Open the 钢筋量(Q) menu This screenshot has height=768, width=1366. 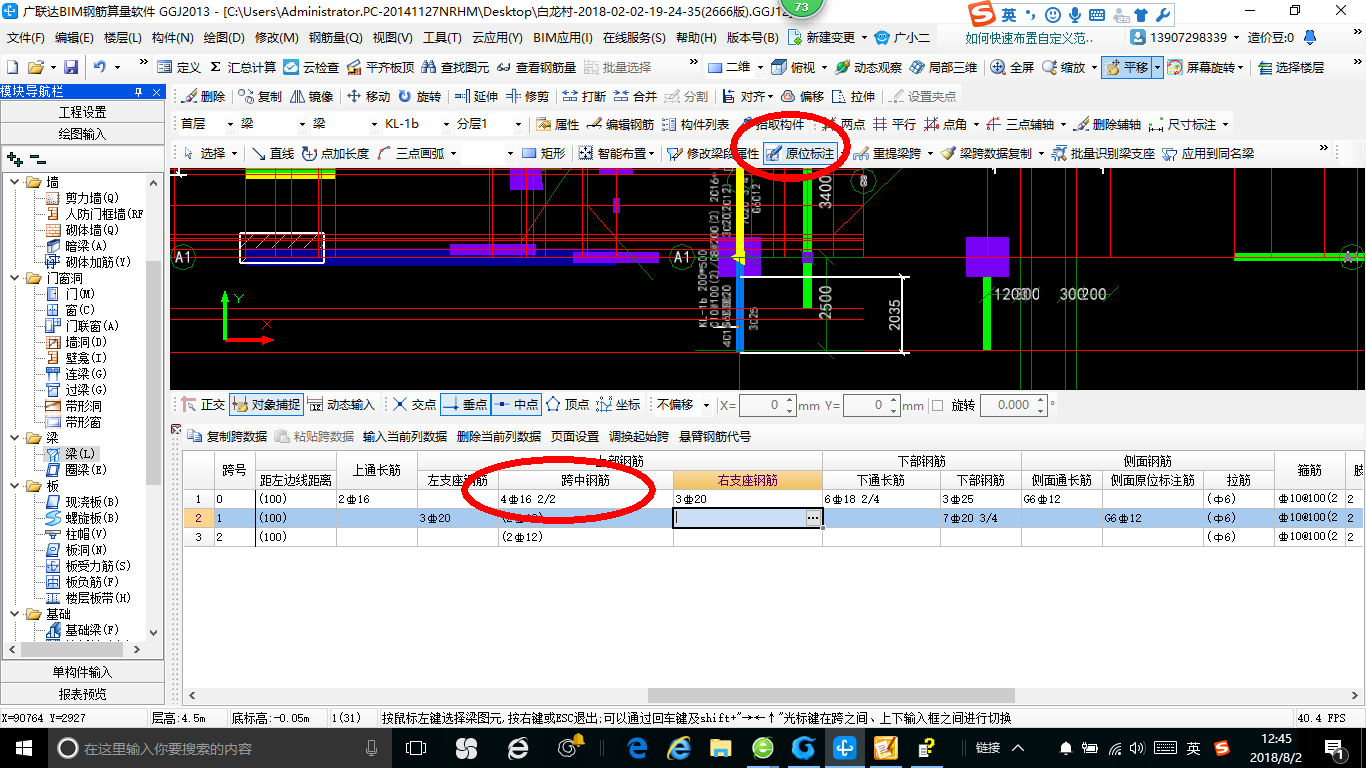point(336,37)
